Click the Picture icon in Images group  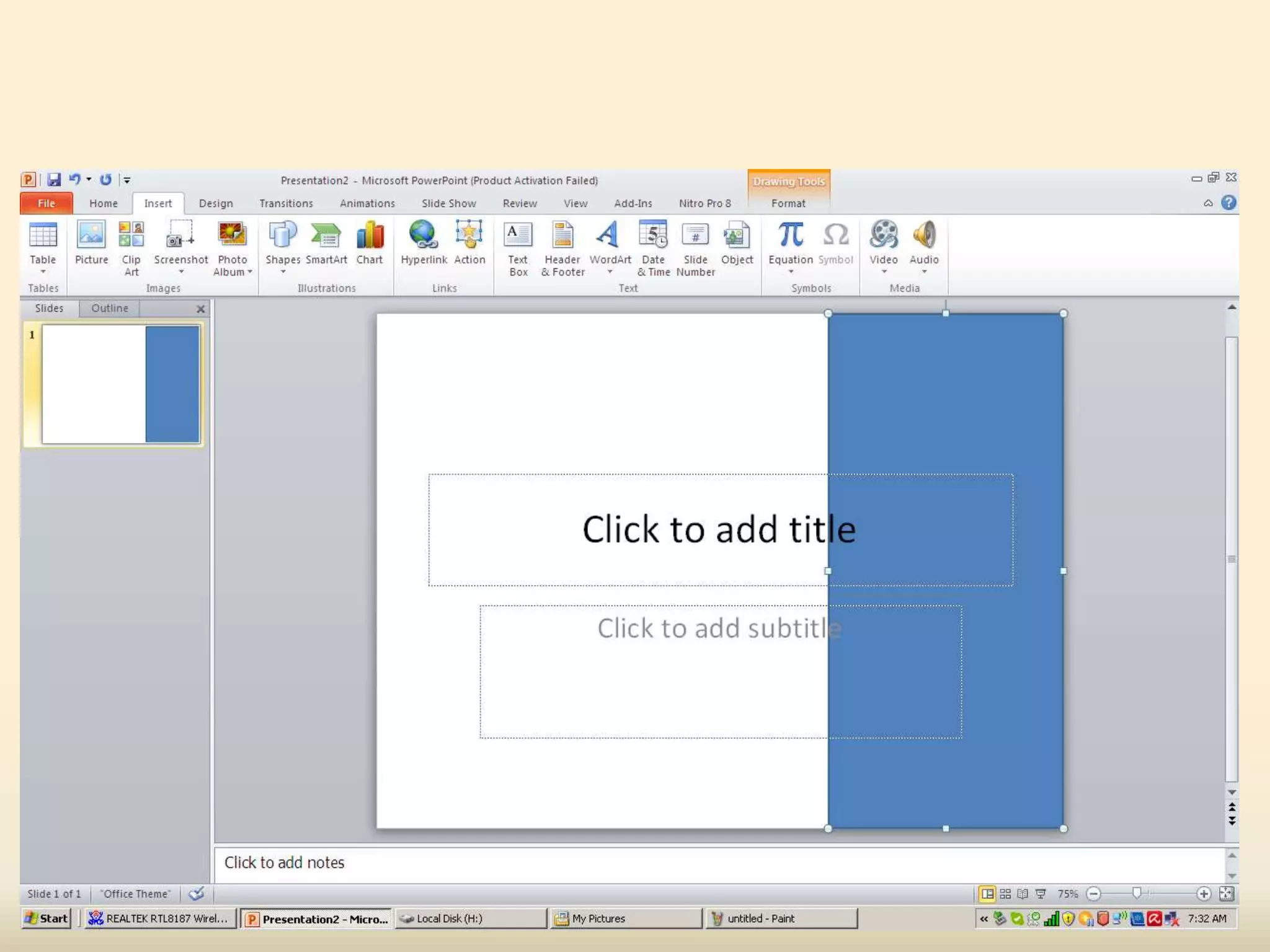pos(91,243)
